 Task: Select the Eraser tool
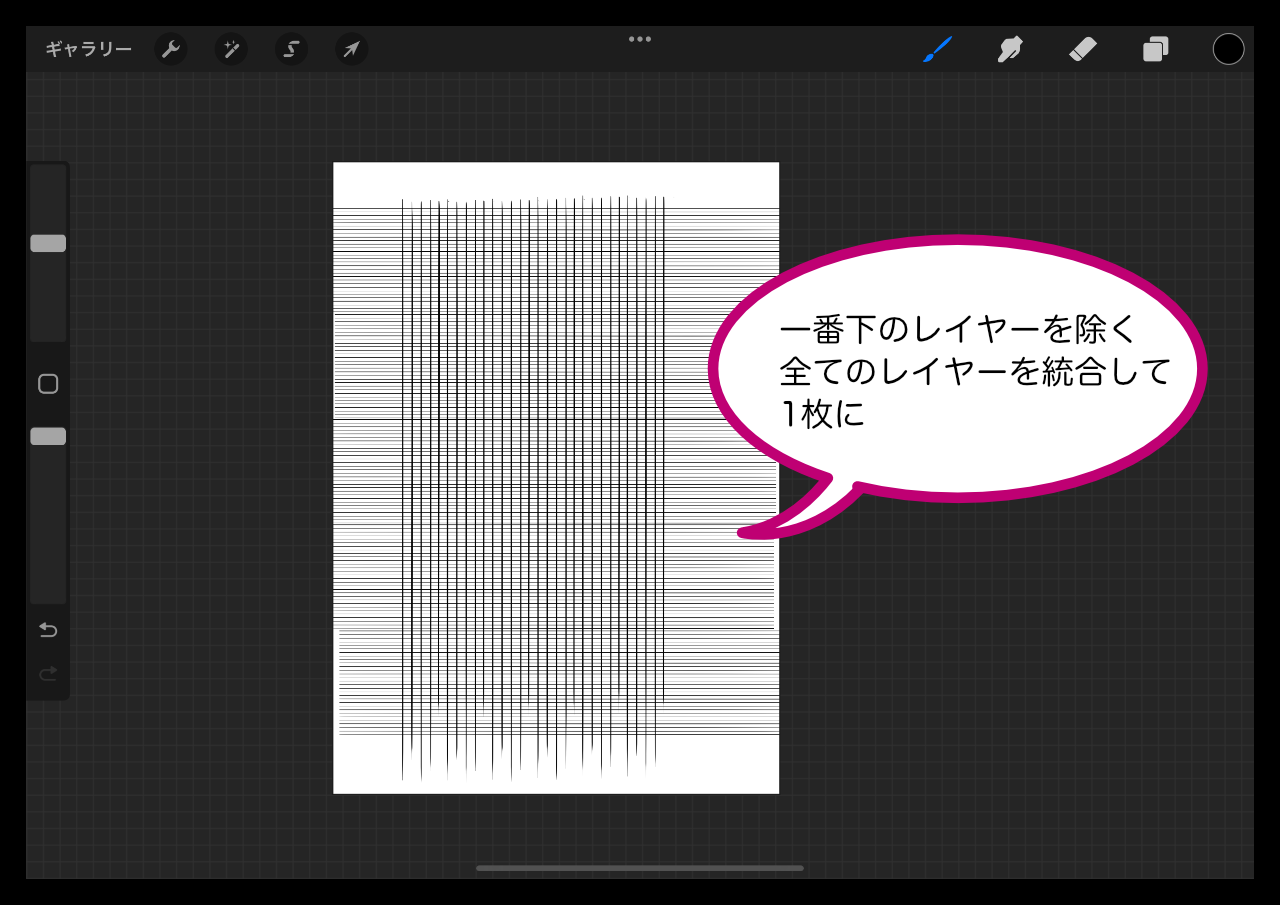1083,49
